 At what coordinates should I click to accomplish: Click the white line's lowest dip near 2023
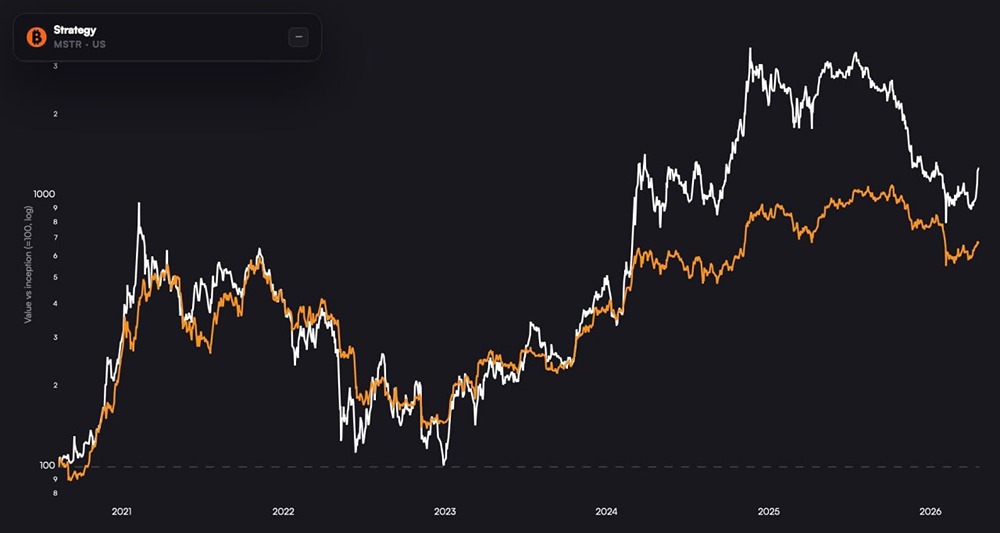pyautogui.click(x=443, y=464)
